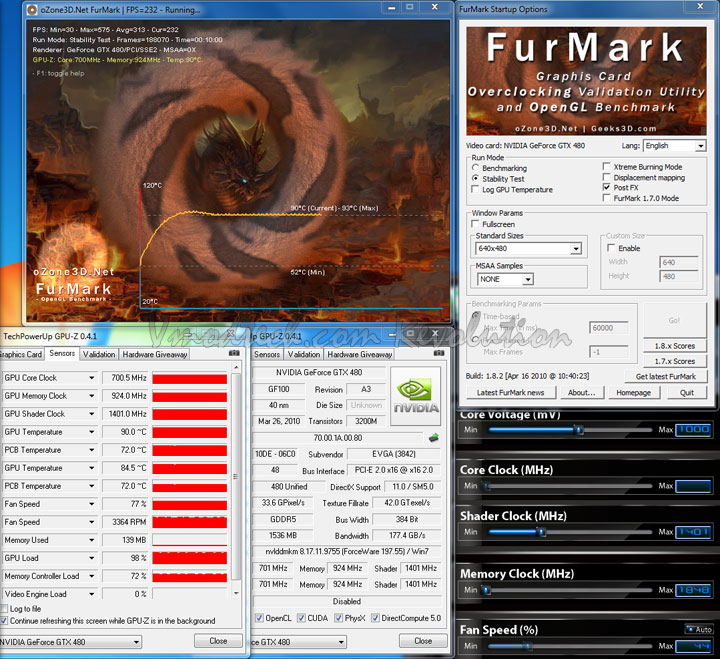Click the camera screenshot icon in left GPU-Z window
The width and height of the screenshot is (720, 659).
[x=234, y=353]
